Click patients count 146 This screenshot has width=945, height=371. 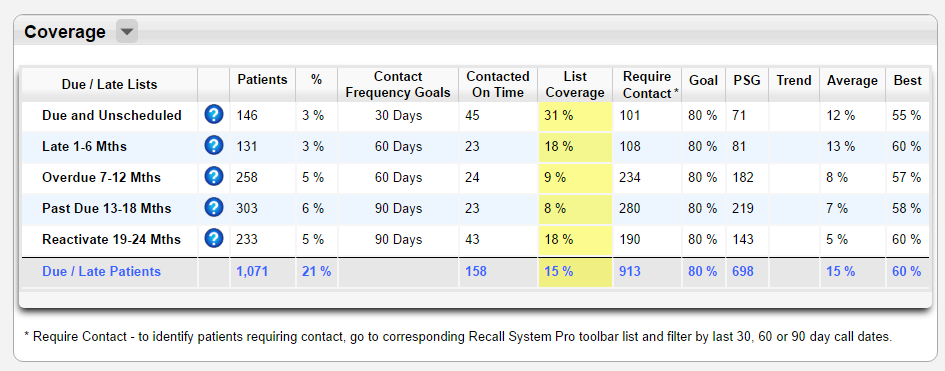click(x=247, y=115)
